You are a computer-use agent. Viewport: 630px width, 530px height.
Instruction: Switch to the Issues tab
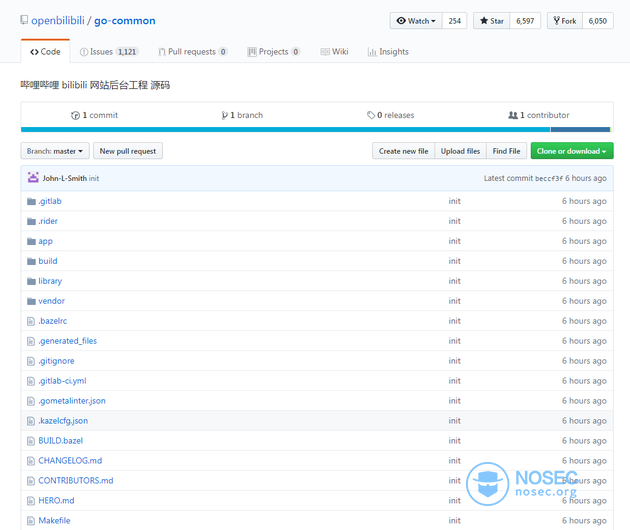point(109,52)
